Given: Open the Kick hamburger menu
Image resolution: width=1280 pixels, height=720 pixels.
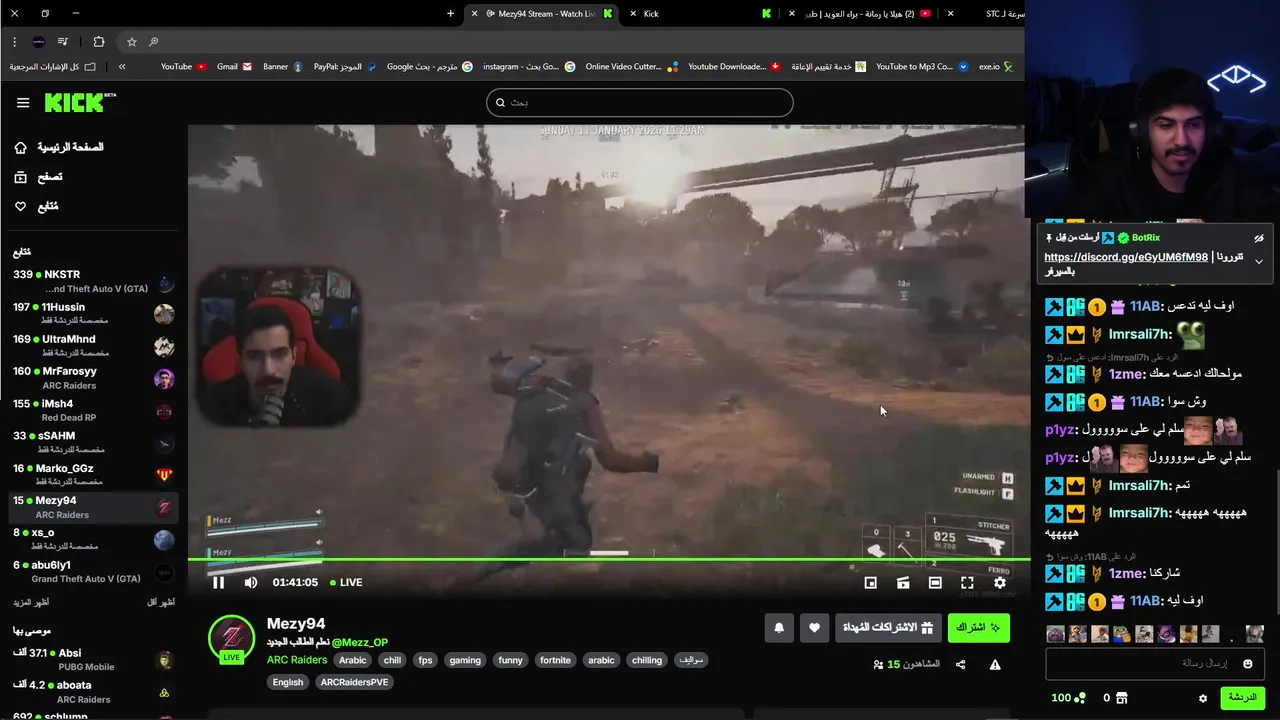Looking at the screenshot, I should [23, 102].
